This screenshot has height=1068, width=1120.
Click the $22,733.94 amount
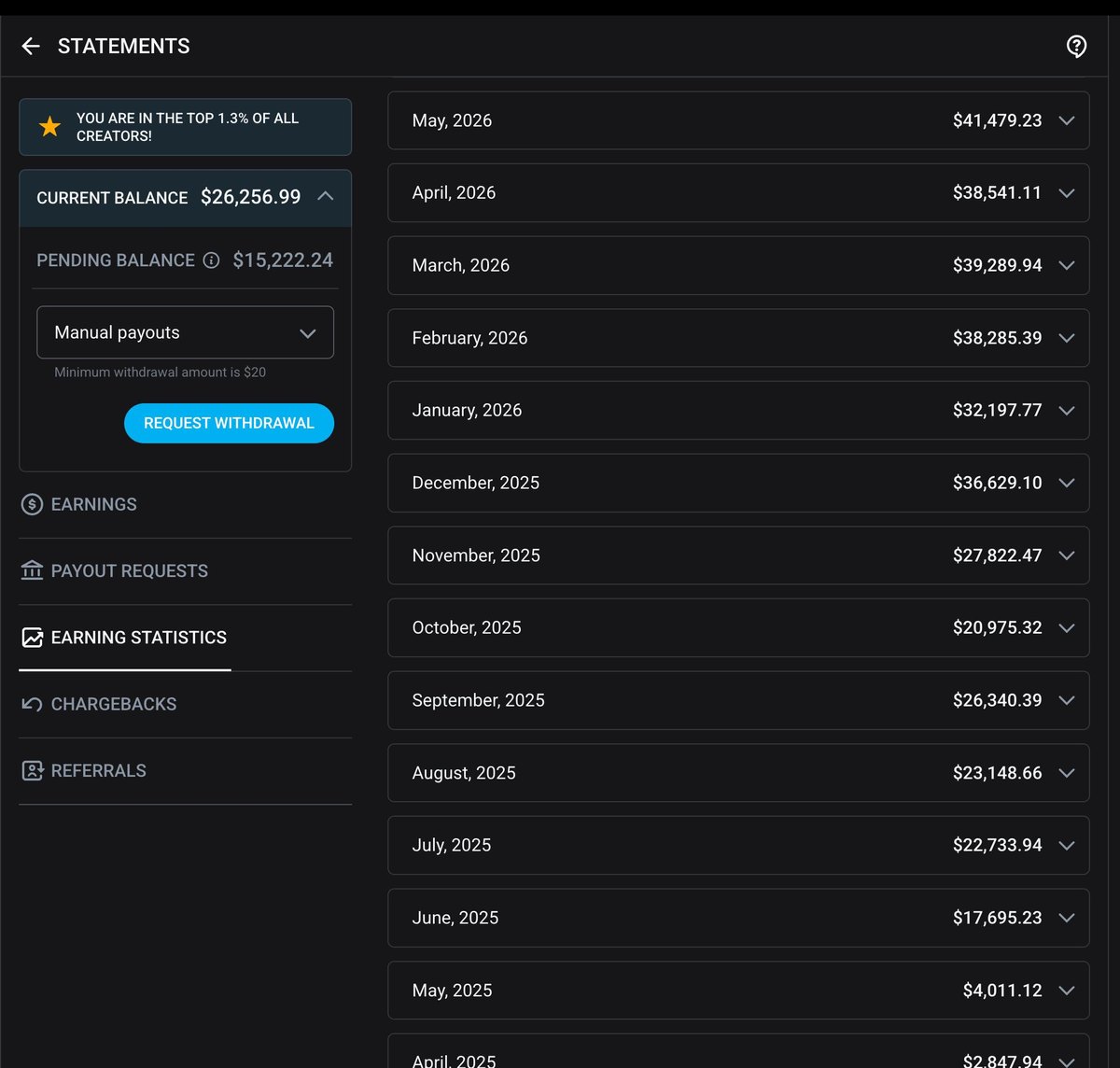(x=997, y=845)
